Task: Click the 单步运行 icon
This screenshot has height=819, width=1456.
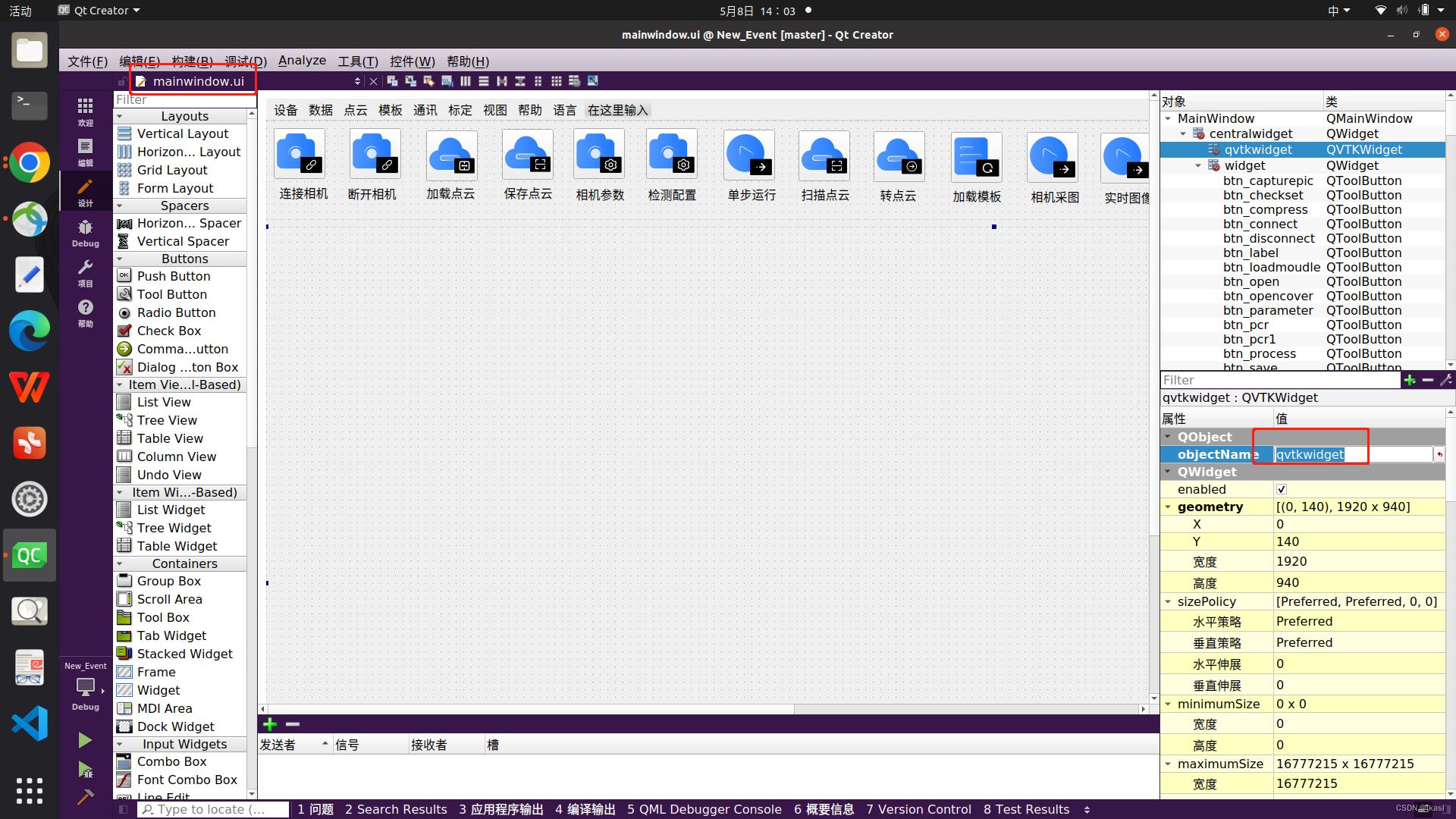Action: [748, 155]
